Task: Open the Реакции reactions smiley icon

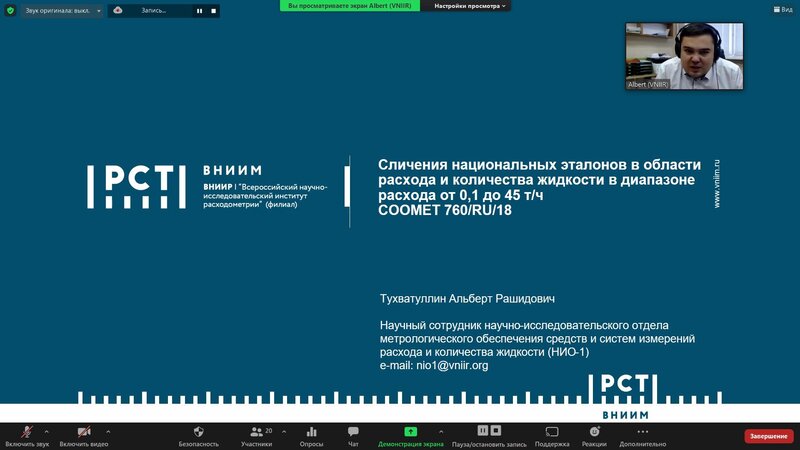Action: point(594,431)
